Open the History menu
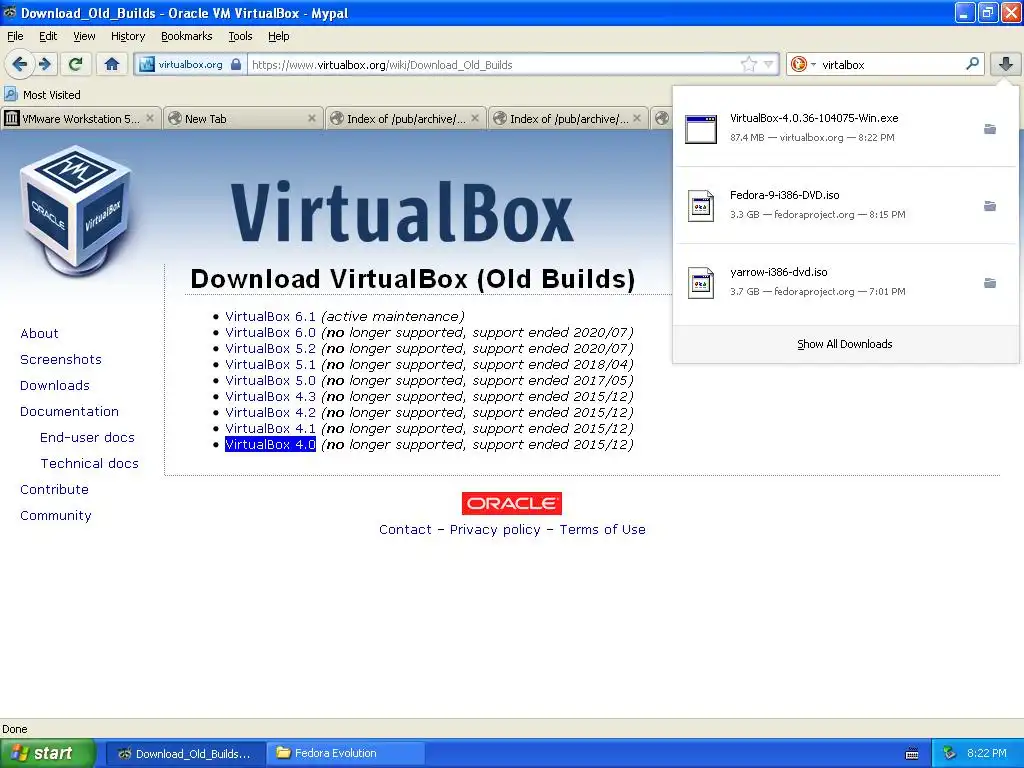1024x768 pixels. (127, 36)
